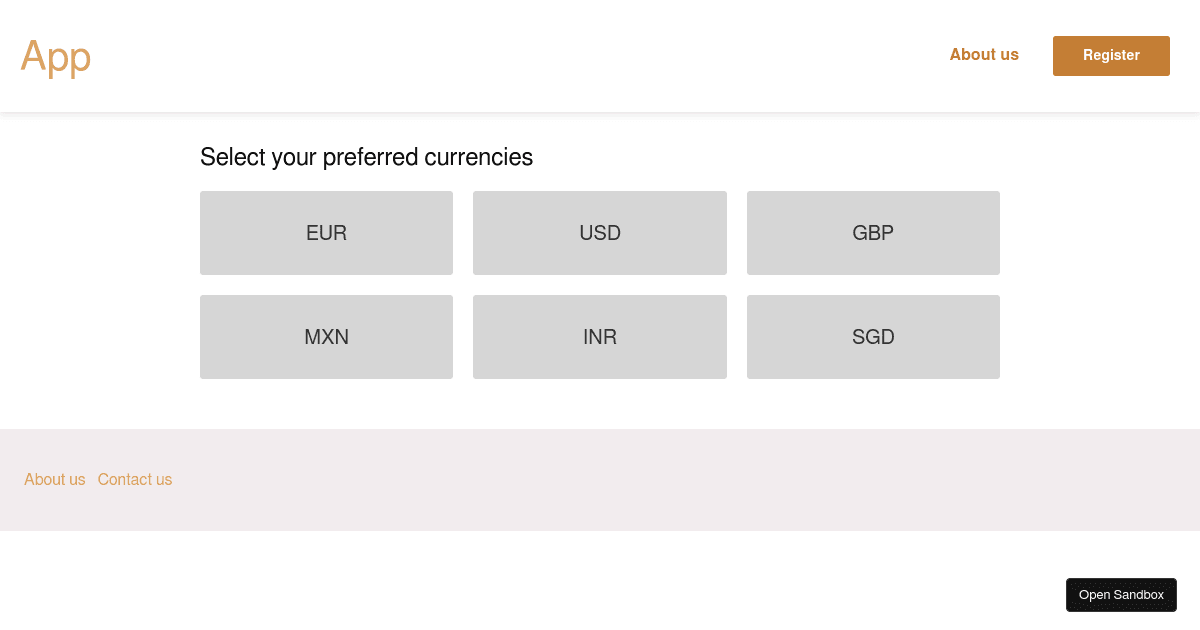Select the SGD currency tile
Screen dimensions: 1200x630
(873, 337)
